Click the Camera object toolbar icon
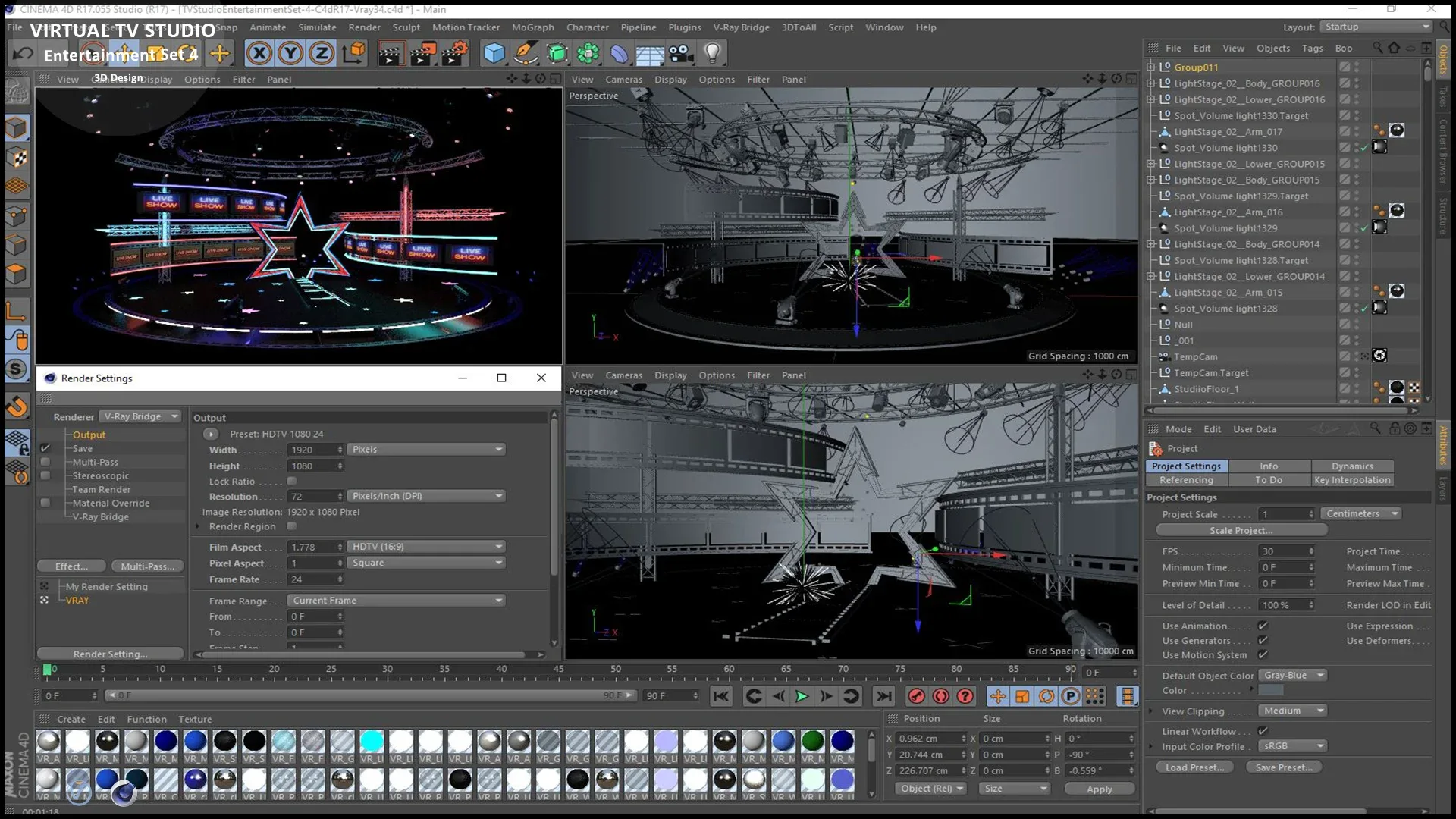The width and height of the screenshot is (1456, 819). click(680, 53)
